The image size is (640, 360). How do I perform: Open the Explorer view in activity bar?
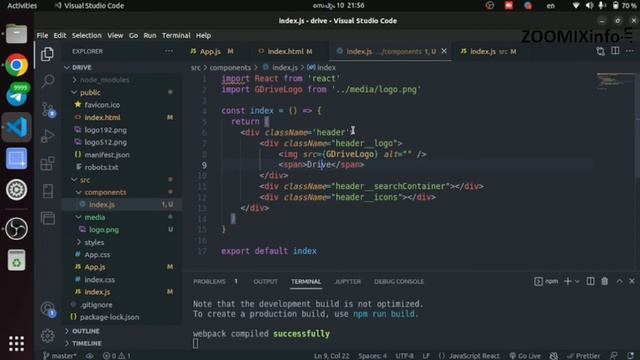(47, 54)
